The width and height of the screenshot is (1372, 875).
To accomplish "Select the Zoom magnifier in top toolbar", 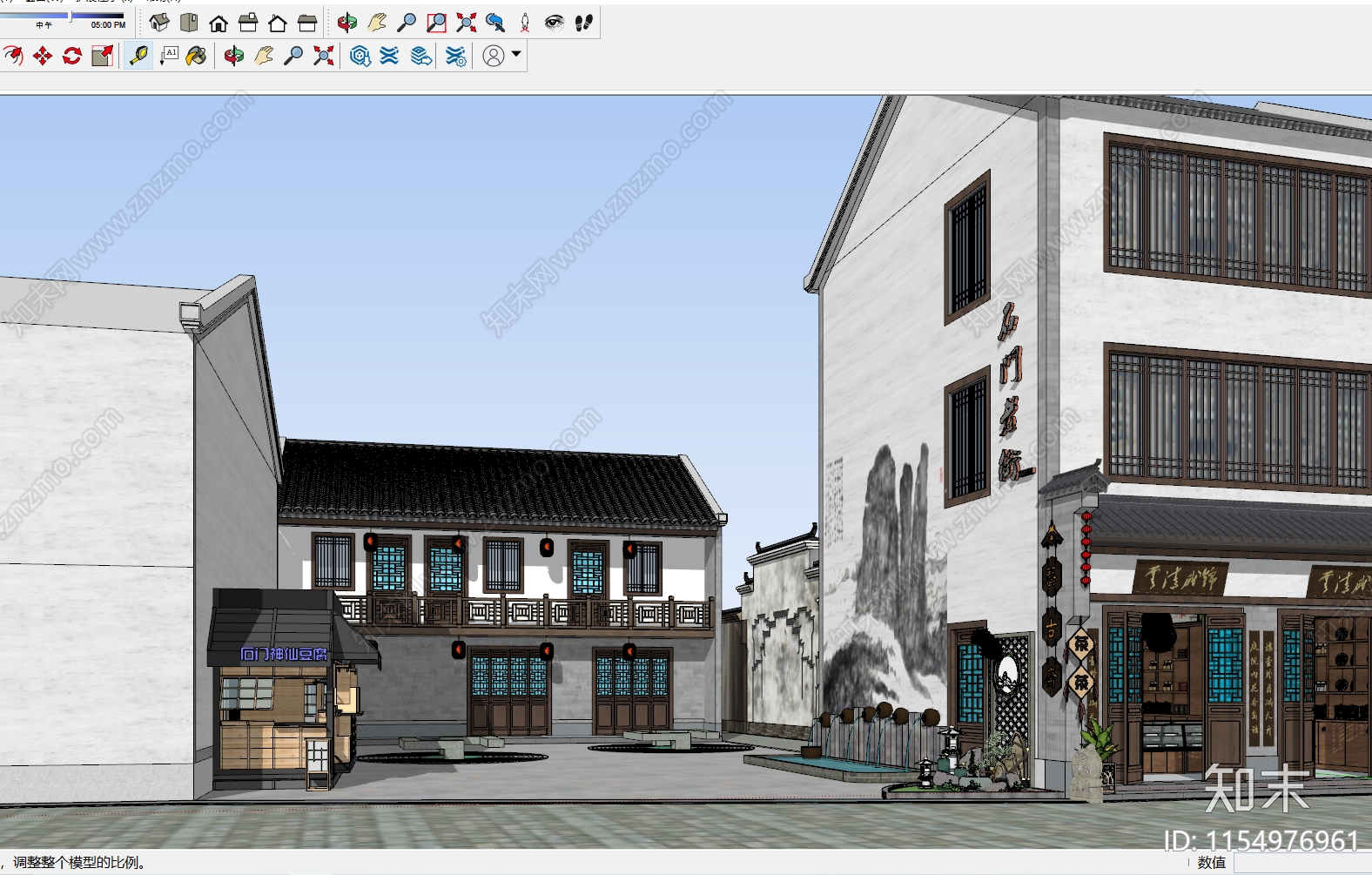I will point(407,22).
